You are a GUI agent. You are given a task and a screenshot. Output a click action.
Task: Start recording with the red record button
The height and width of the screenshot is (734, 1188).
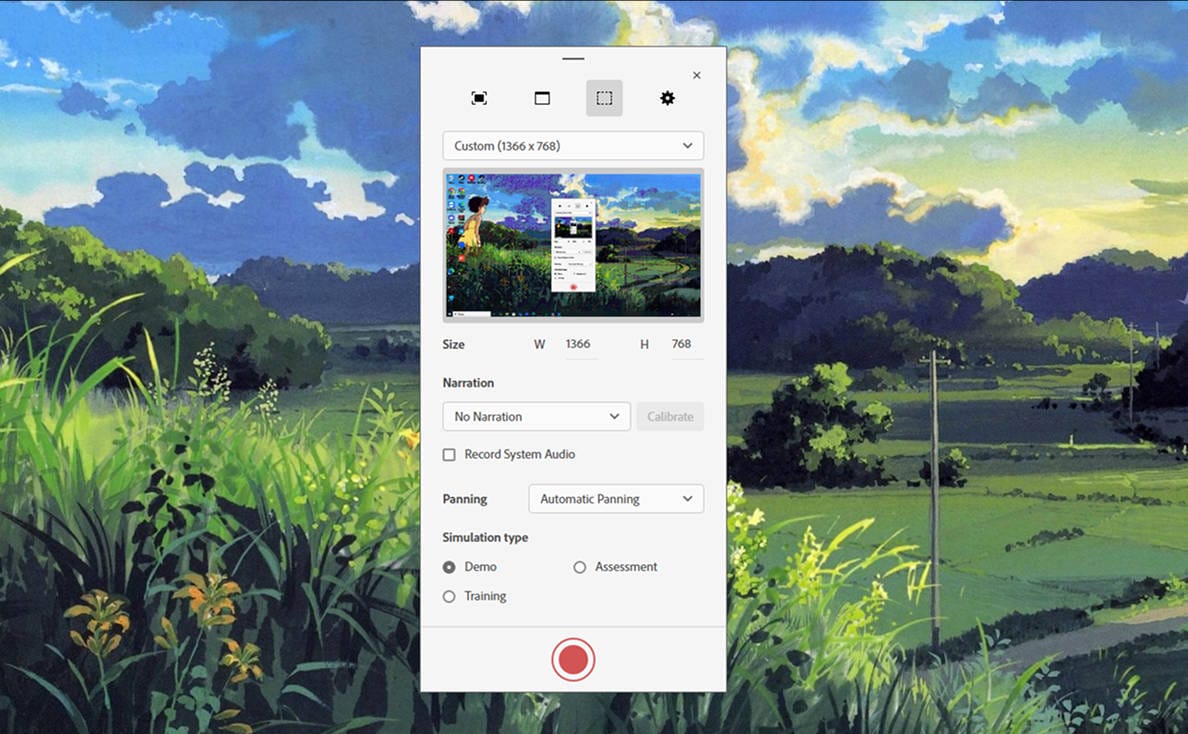point(573,659)
